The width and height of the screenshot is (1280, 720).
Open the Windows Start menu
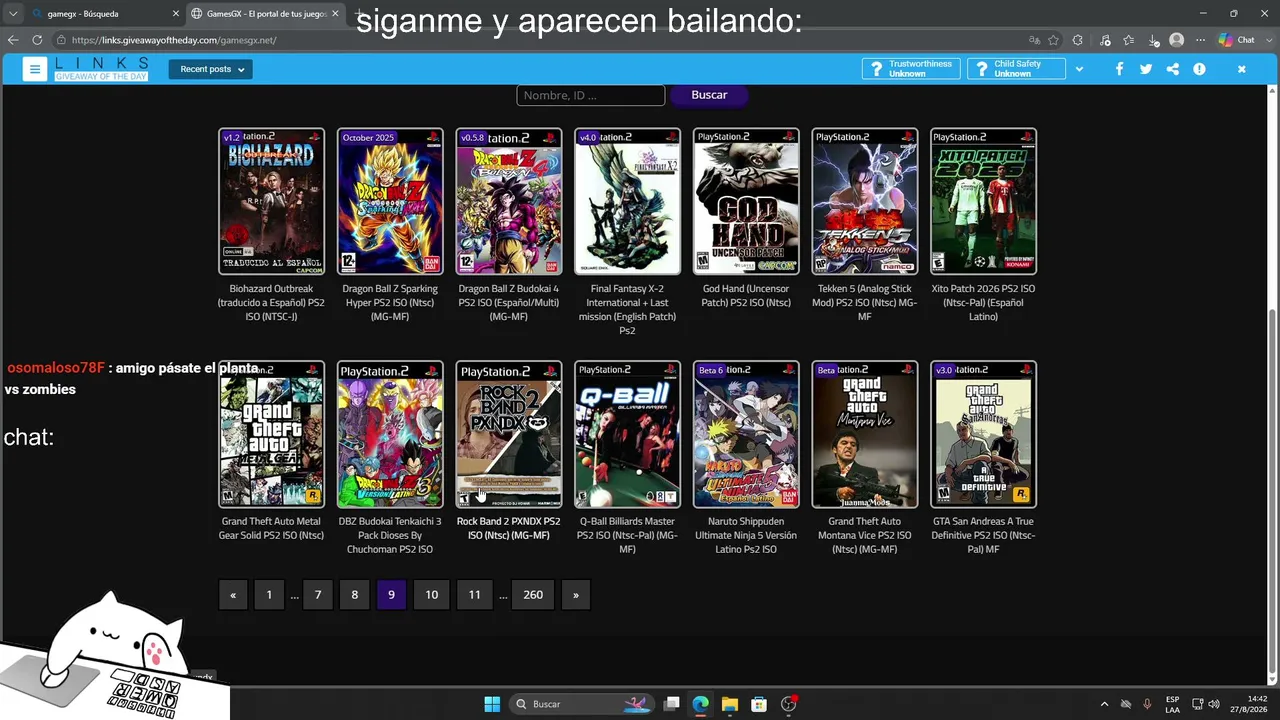[492, 704]
